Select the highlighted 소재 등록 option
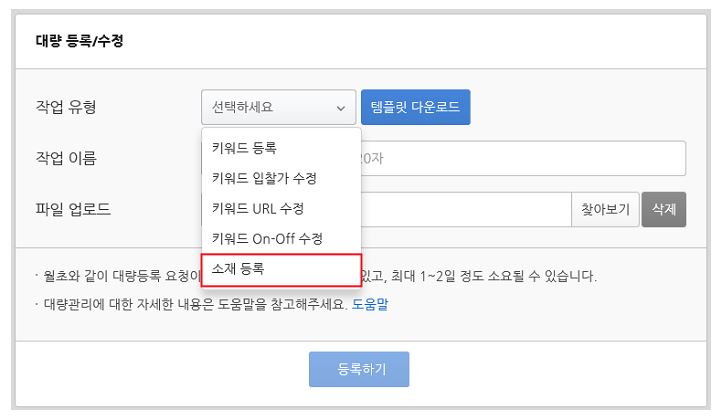Image resolution: width=719 pixels, height=417 pixels. pos(281,270)
